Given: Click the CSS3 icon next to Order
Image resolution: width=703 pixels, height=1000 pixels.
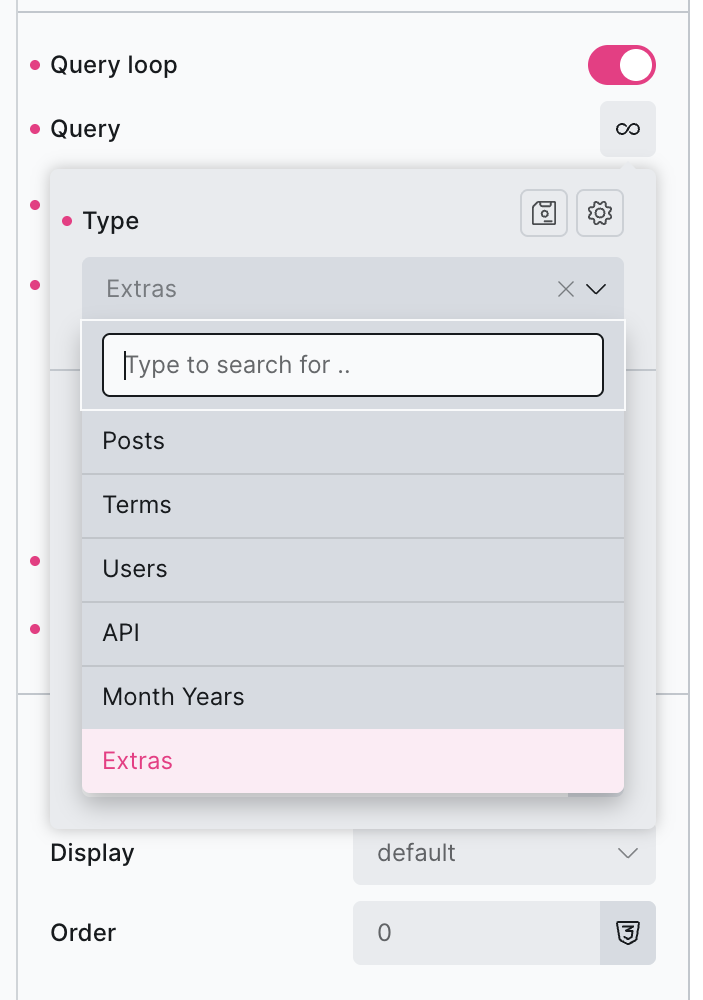Looking at the screenshot, I should 628,933.
